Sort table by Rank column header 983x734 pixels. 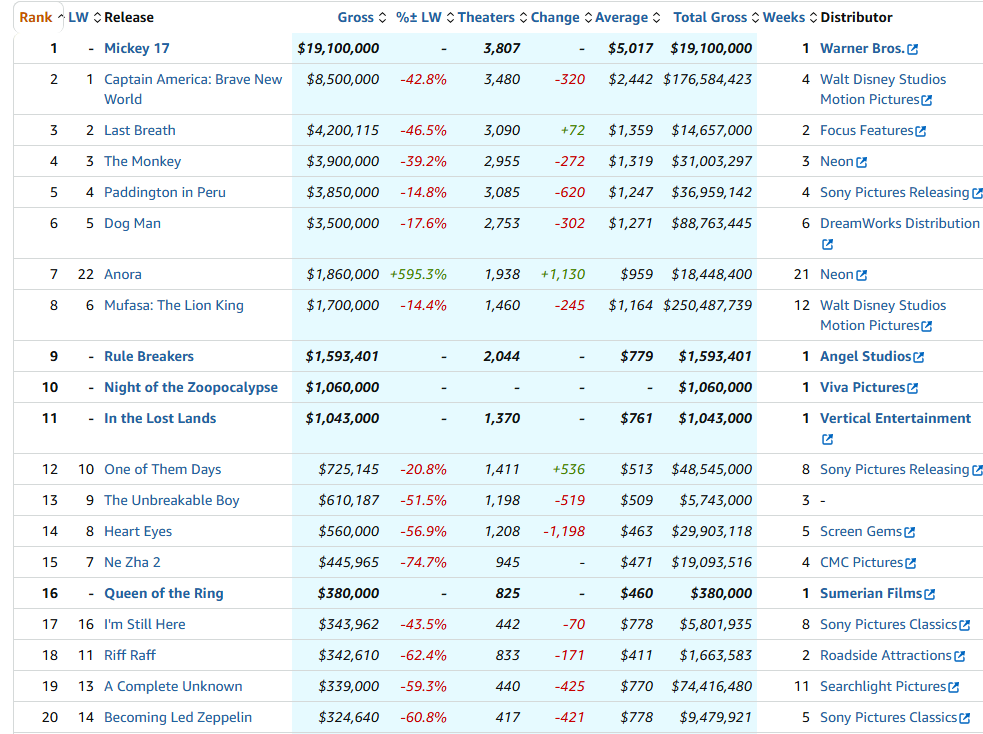pos(36,17)
